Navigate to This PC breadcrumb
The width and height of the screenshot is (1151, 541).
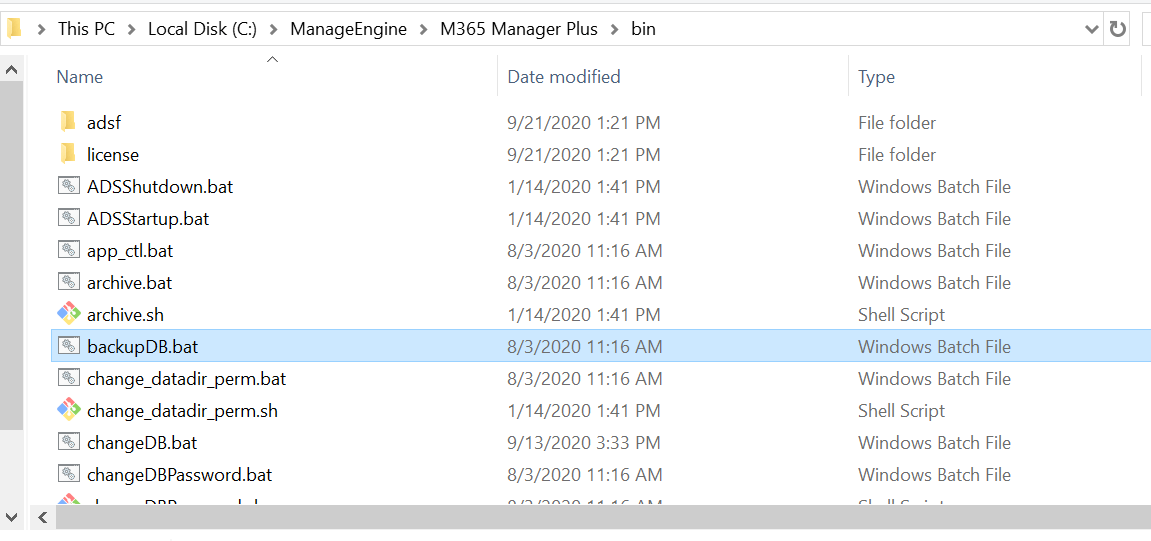86,29
